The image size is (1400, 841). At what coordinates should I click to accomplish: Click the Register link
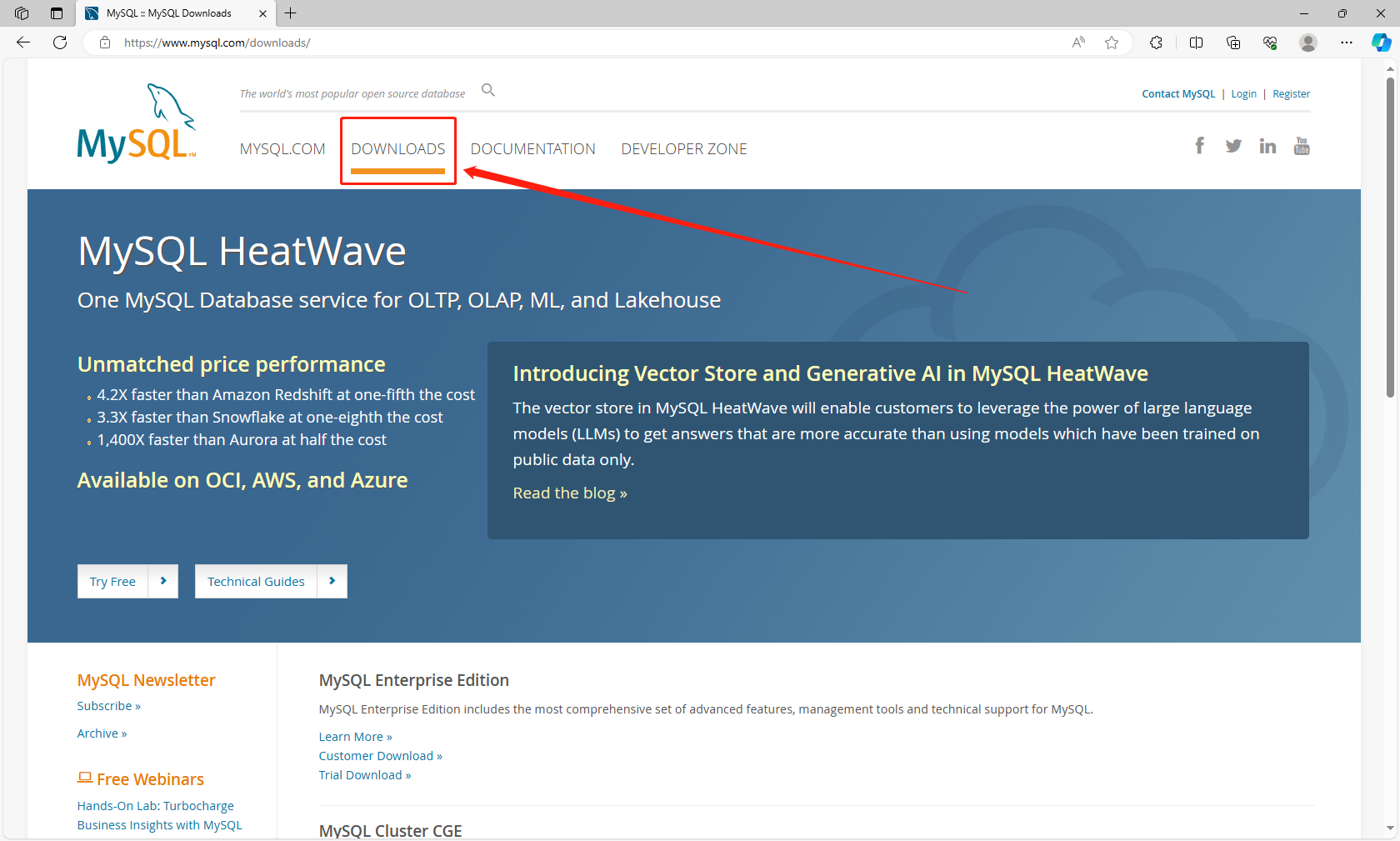(1291, 94)
